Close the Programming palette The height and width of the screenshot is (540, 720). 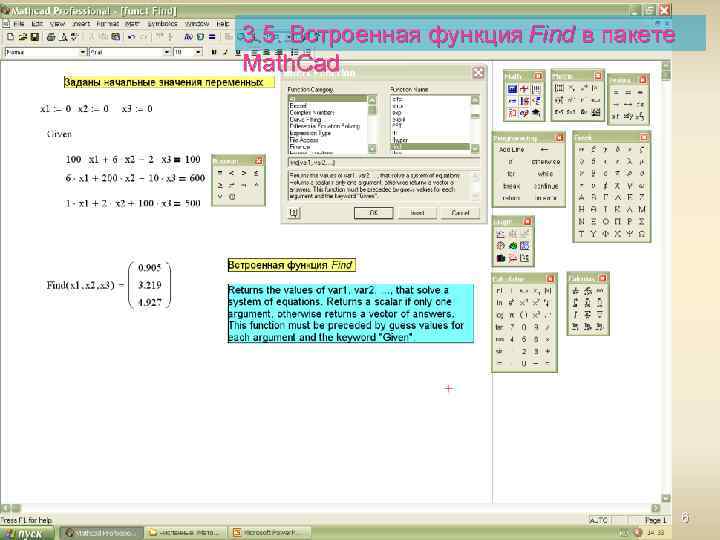[559, 137]
